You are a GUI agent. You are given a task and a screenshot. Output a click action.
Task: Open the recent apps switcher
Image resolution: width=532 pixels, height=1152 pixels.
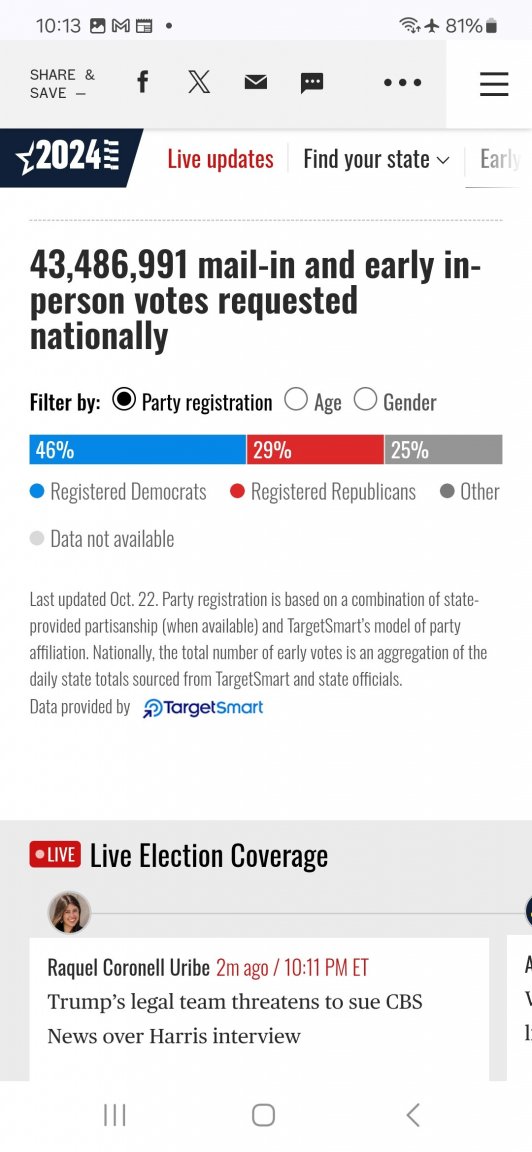pos(115,1115)
